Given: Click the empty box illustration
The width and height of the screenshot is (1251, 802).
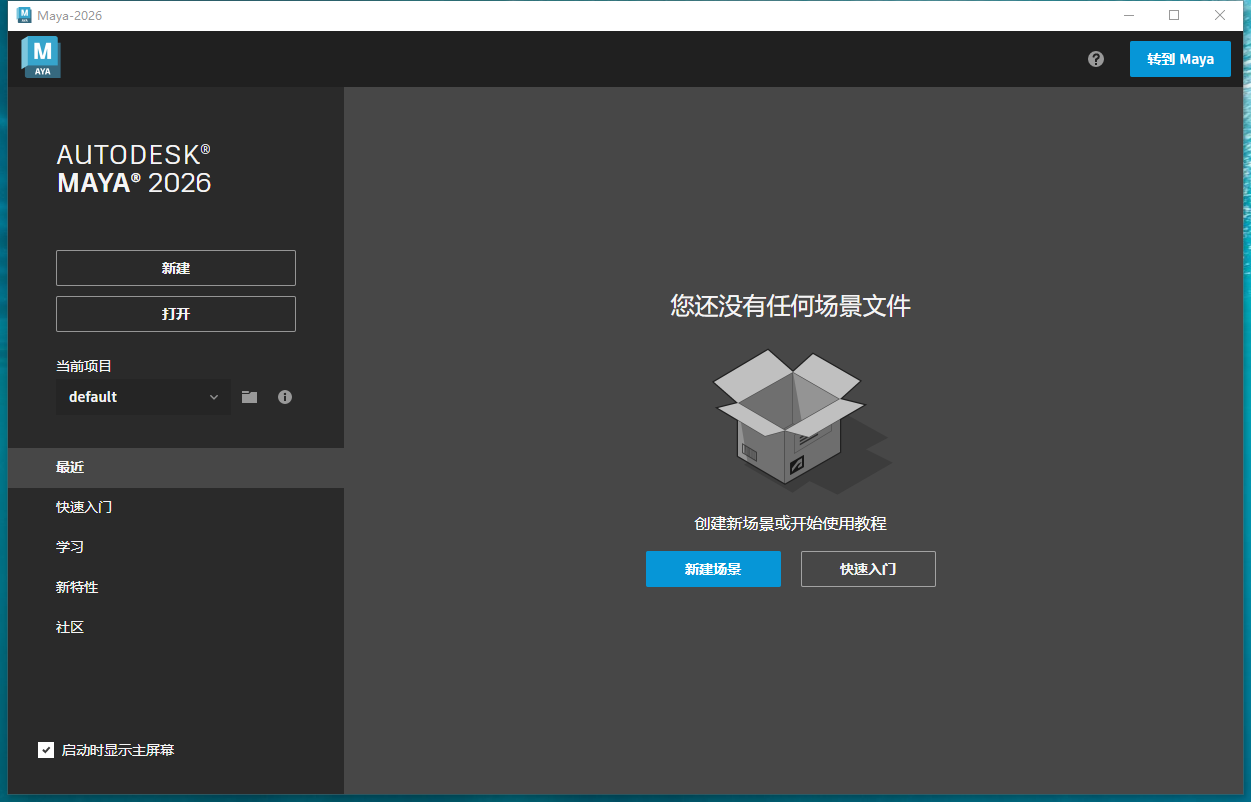Looking at the screenshot, I should click(x=789, y=420).
